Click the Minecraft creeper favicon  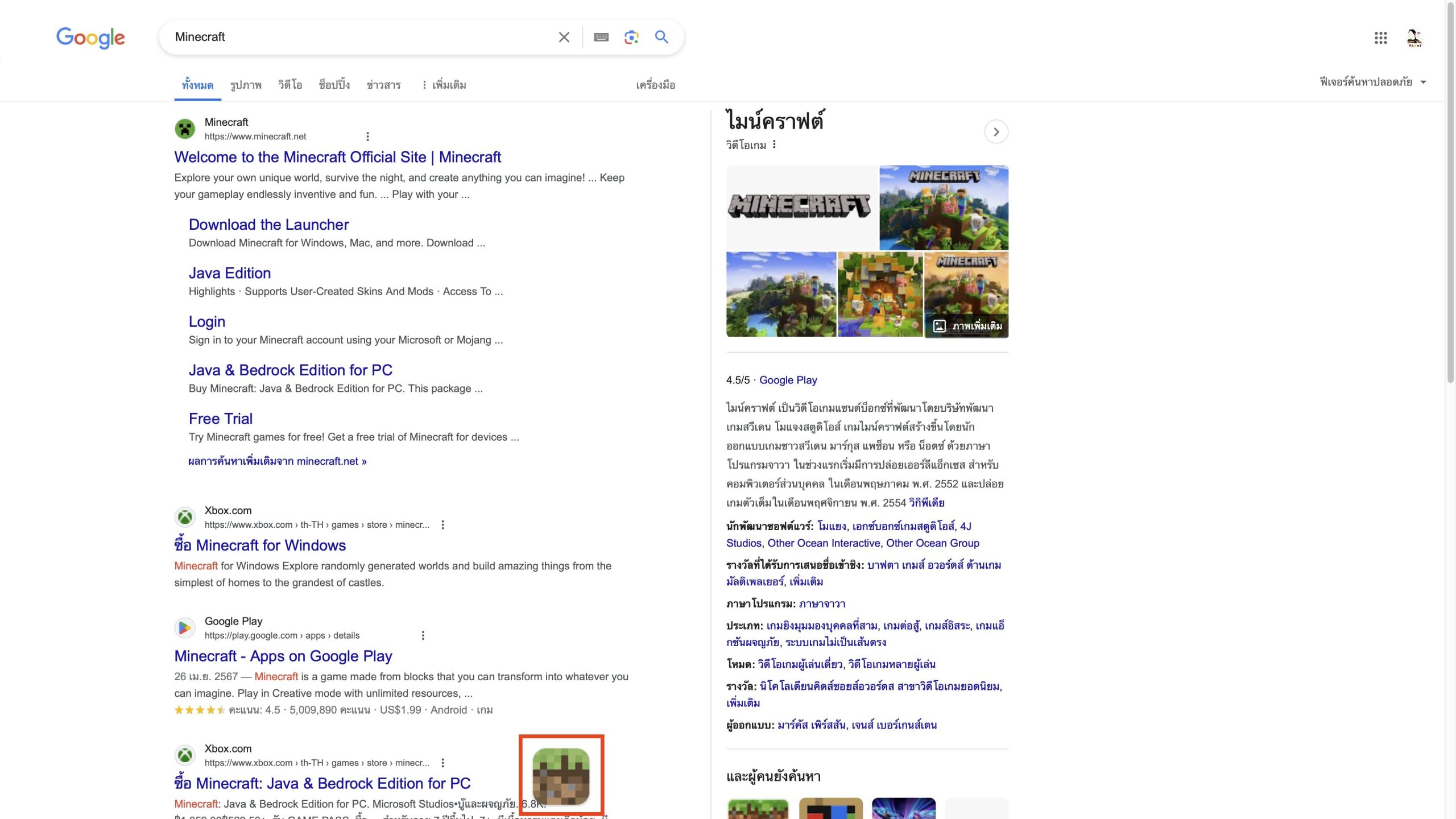click(185, 129)
